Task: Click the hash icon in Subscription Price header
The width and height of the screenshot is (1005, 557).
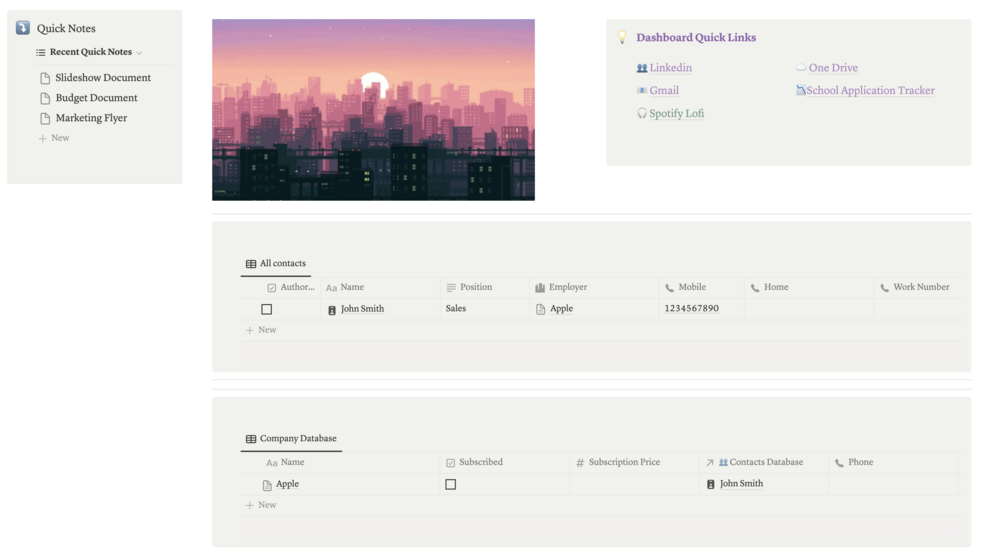Action: tap(580, 463)
